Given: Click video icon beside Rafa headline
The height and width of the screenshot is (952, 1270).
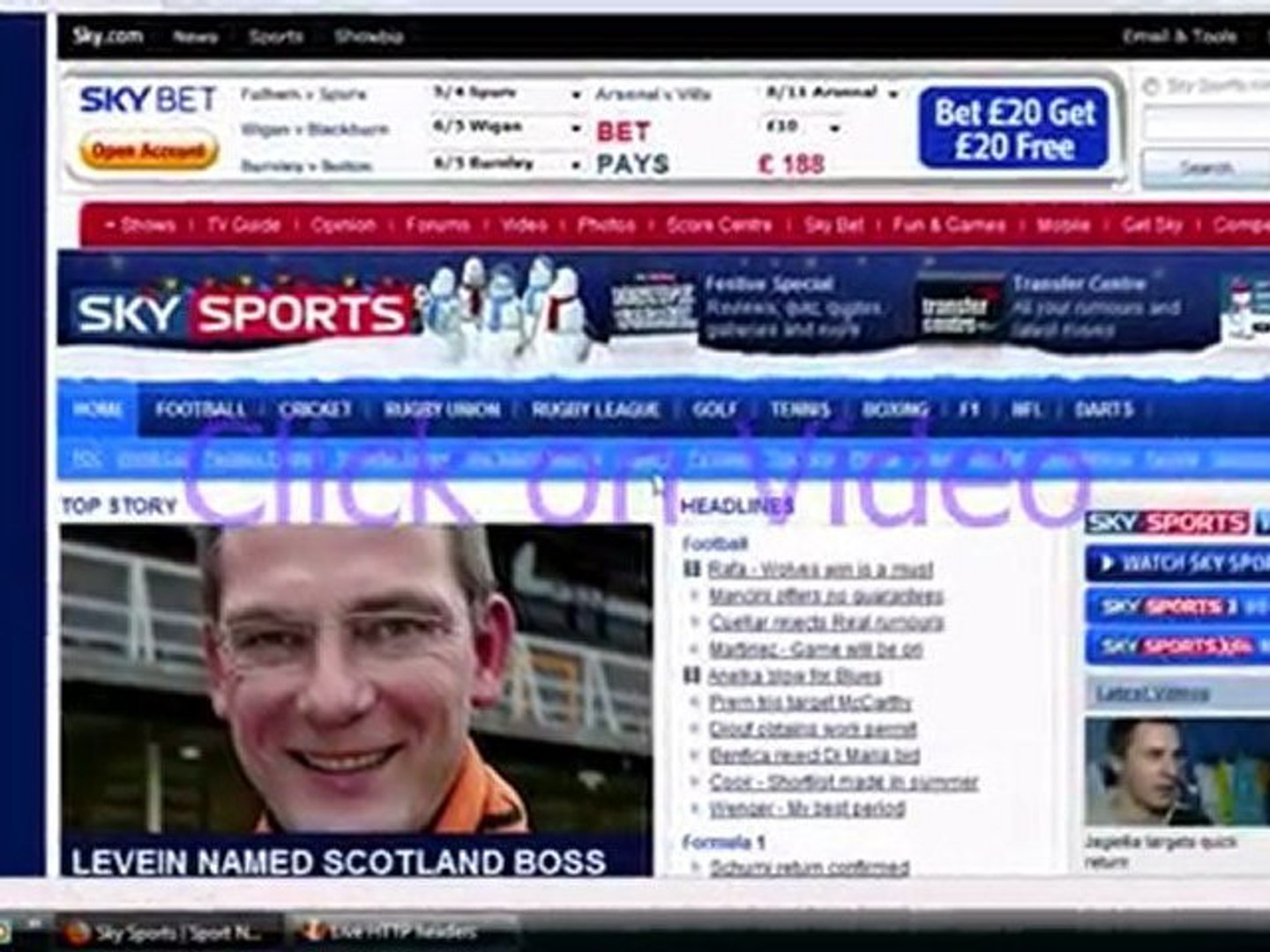Looking at the screenshot, I should point(692,569).
